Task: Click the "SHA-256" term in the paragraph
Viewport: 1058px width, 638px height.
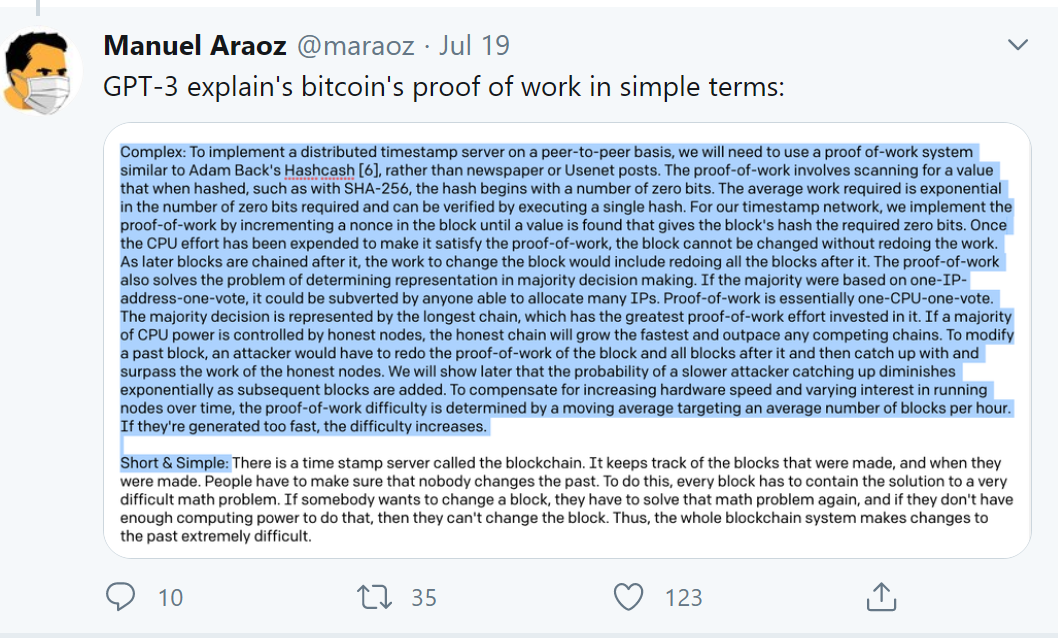Action: coord(373,188)
